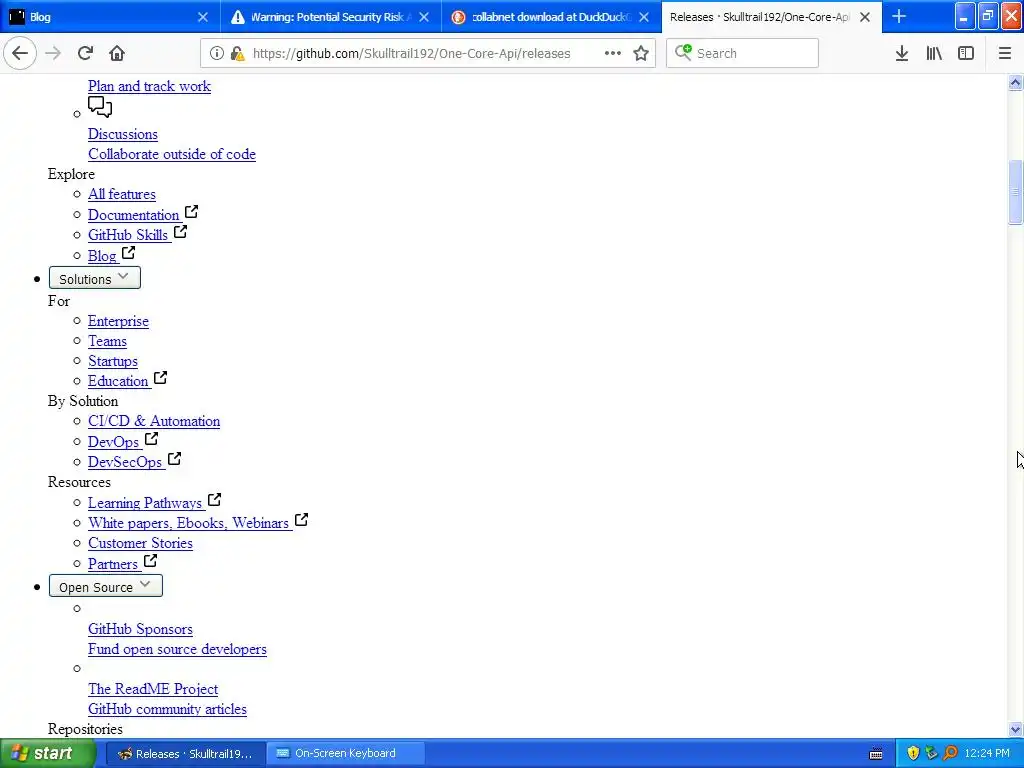
Task: Click external link icon beside Education
Action: tap(161, 378)
